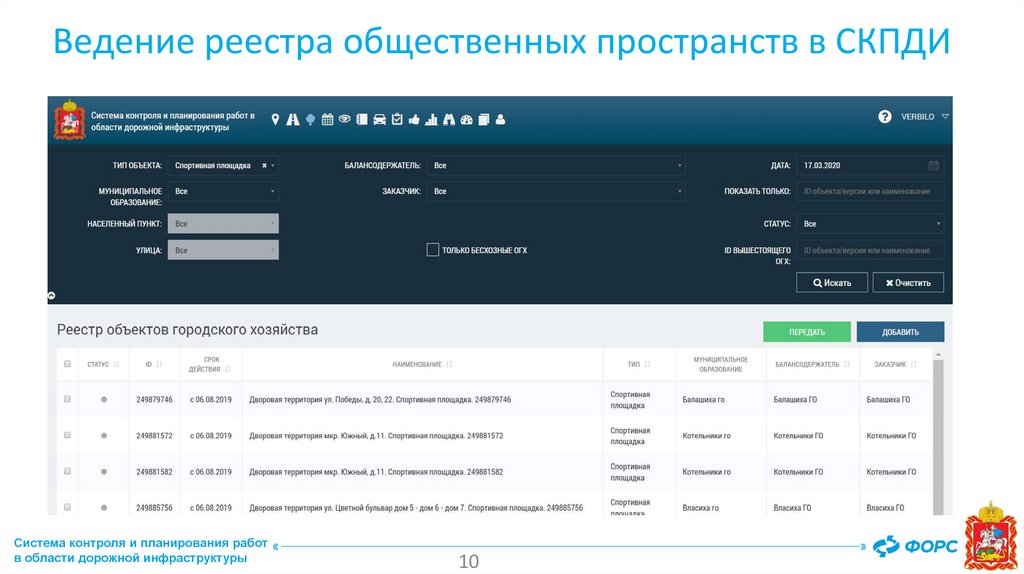The height and width of the screenshot is (574, 1024).
Task: Click the ID cell 249881572
Action: point(154,436)
